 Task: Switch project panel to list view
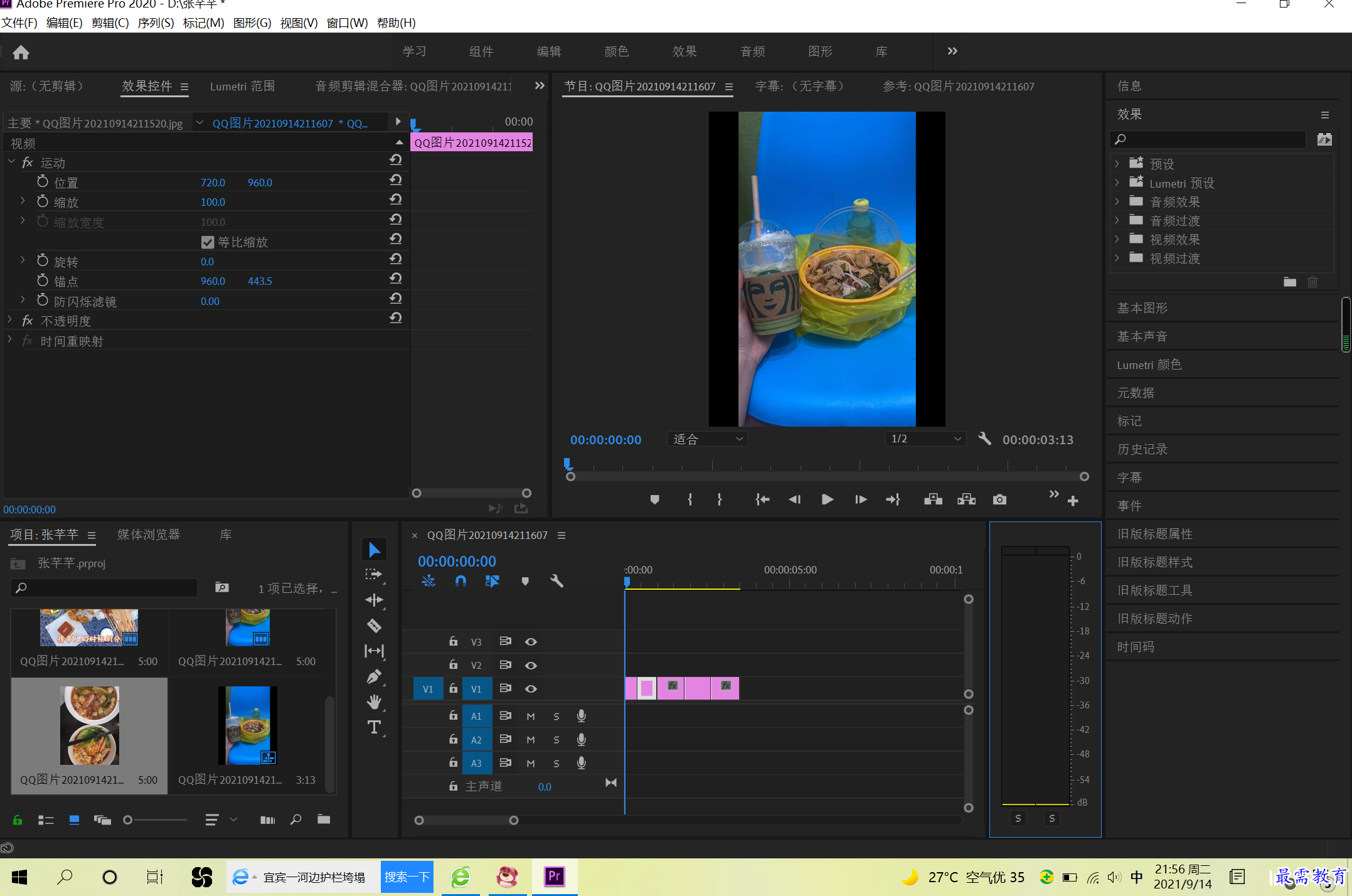(x=46, y=820)
